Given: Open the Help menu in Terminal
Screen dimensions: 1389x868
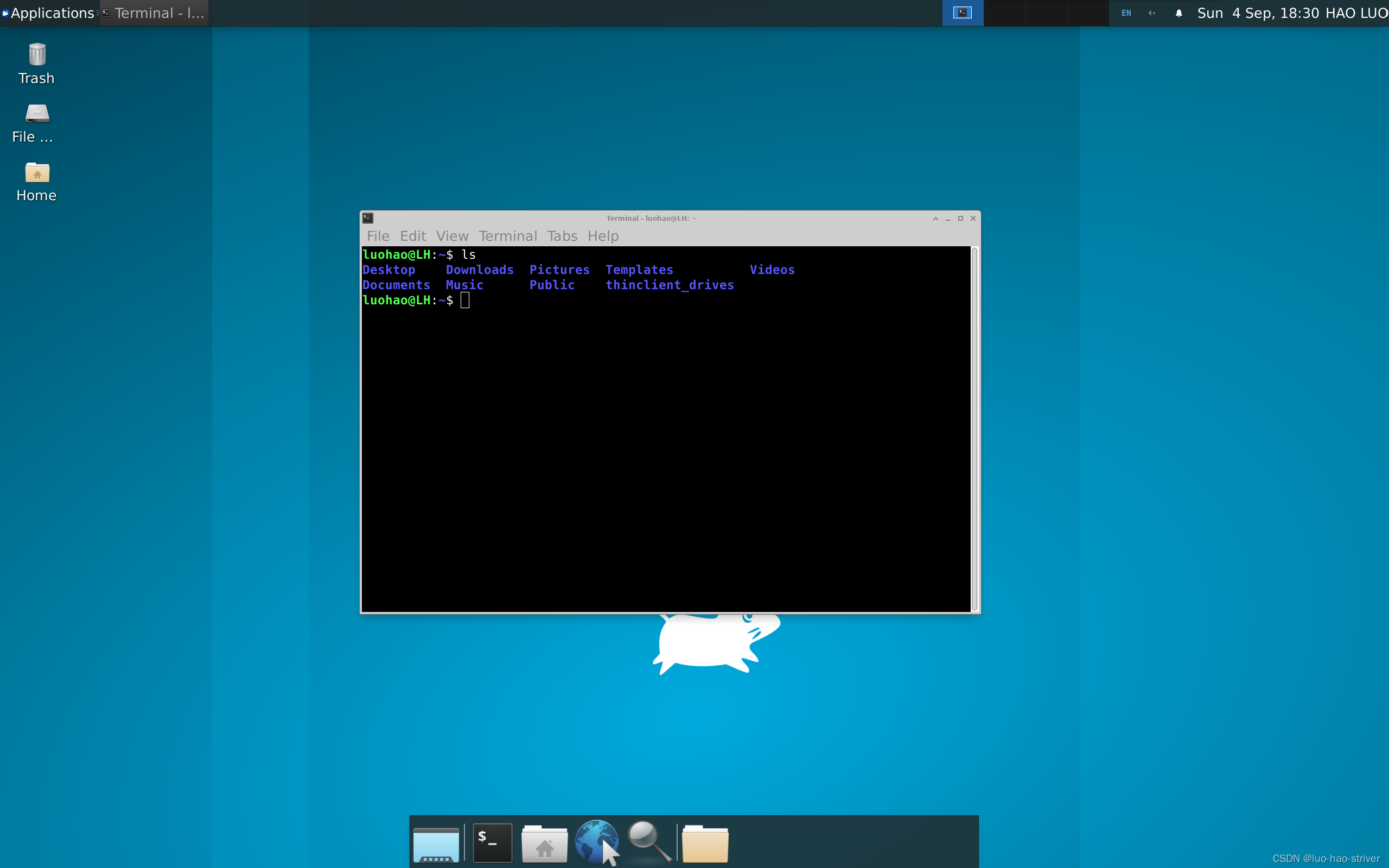Looking at the screenshot, I should (x=603, y=236).
